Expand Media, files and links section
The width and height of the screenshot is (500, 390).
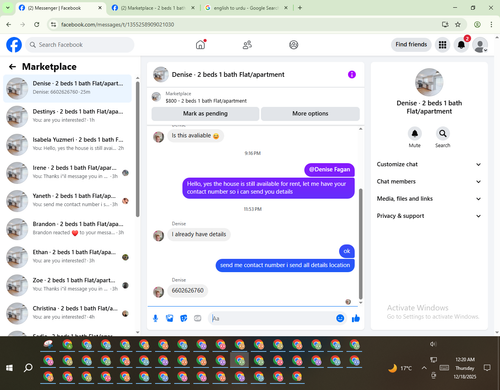(x=429, y=199)
